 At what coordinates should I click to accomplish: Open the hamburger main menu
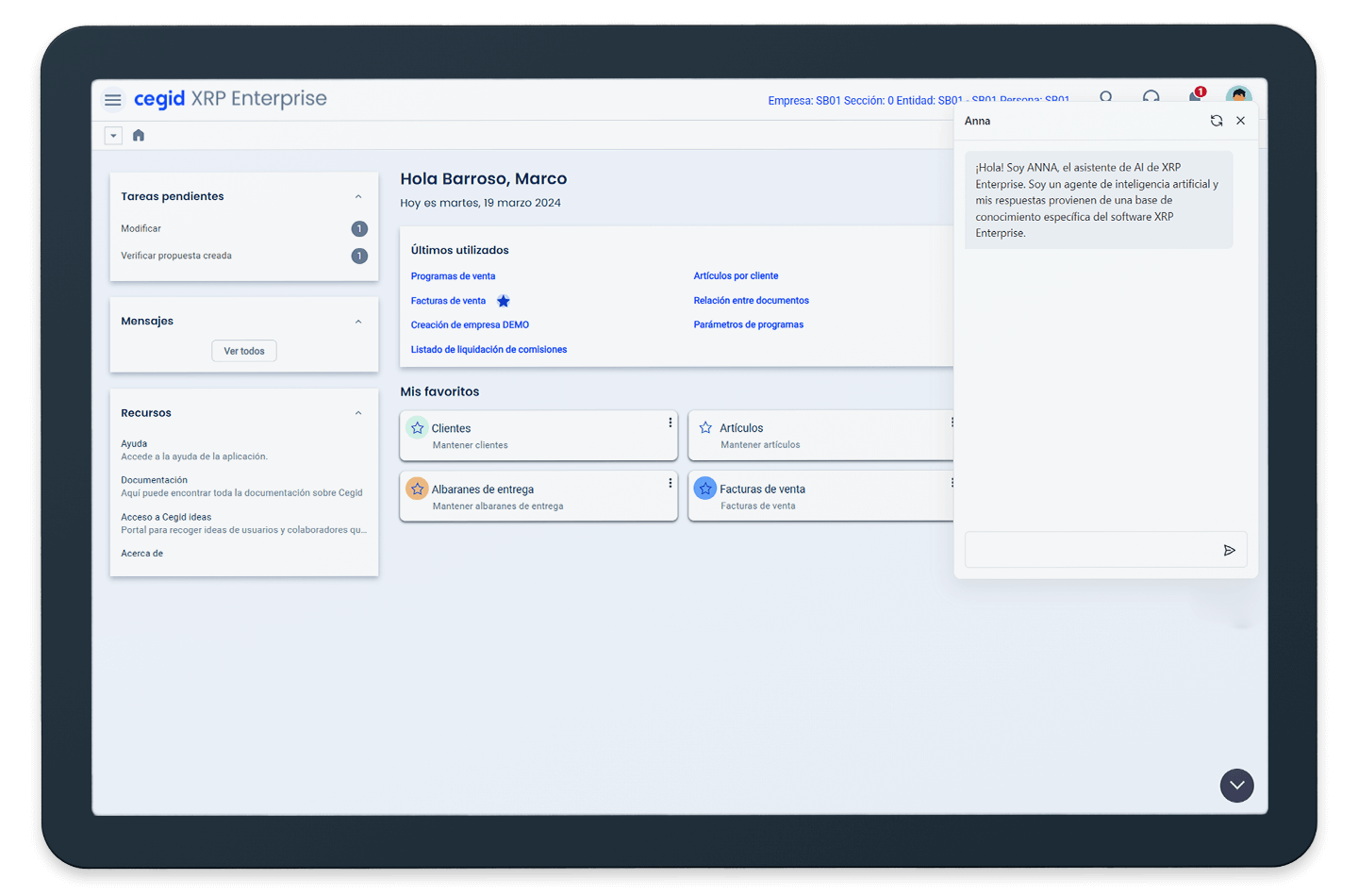click(112, 100)
